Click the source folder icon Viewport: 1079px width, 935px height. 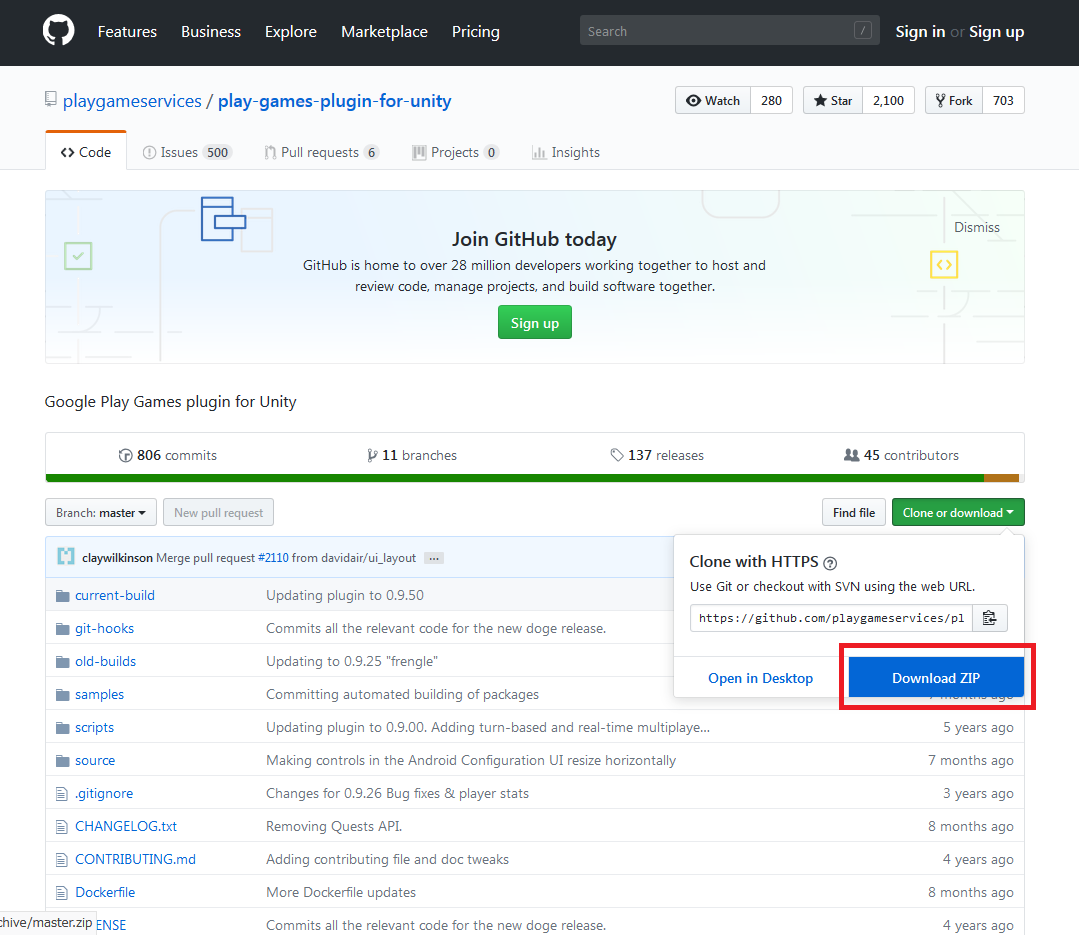[x=63, y=761]
